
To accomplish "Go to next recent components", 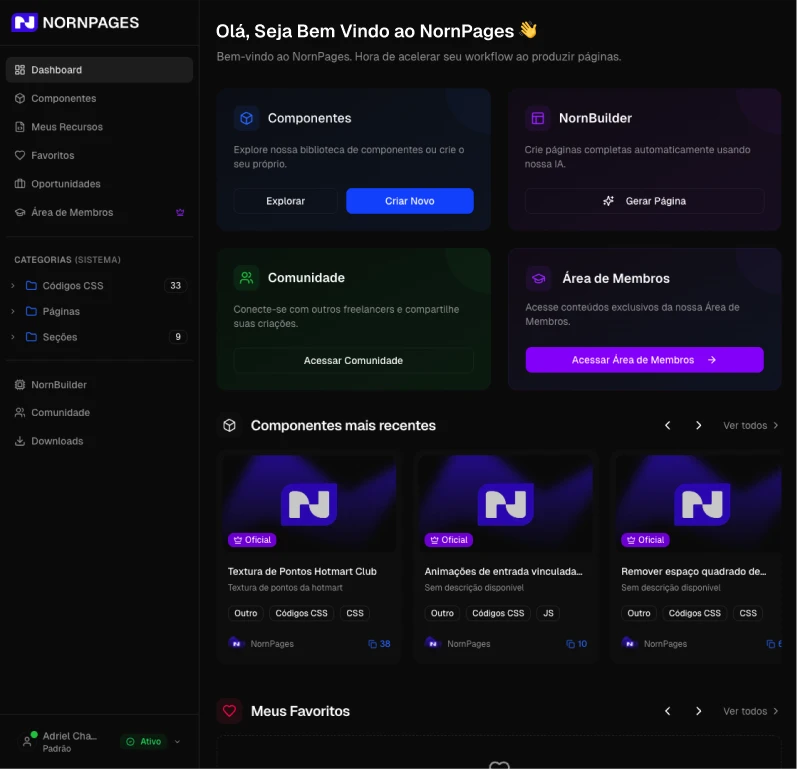I will coord(698,425).
